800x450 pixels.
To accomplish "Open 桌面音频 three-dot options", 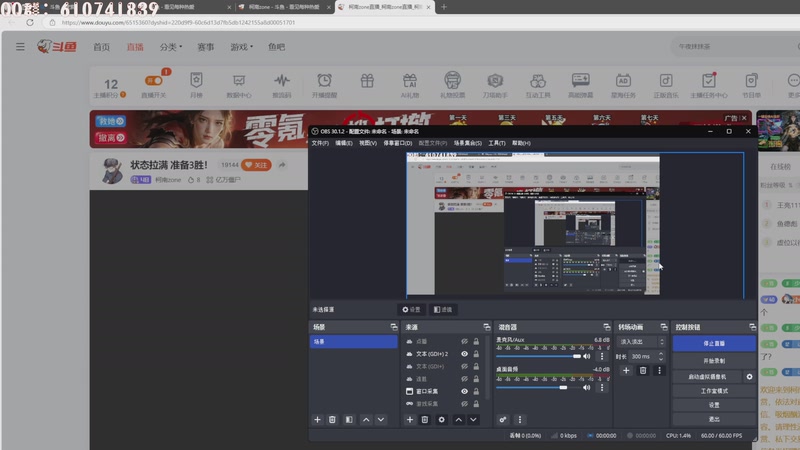I will pos(602,387).
